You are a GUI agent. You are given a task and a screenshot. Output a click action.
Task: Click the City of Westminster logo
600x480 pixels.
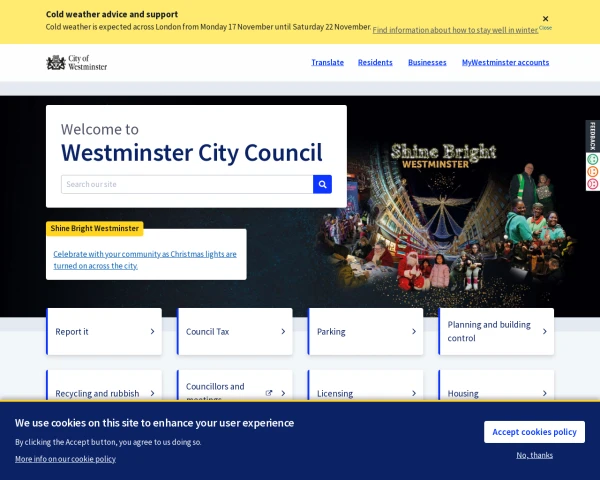pyautogui.click(x=77, y=63)
